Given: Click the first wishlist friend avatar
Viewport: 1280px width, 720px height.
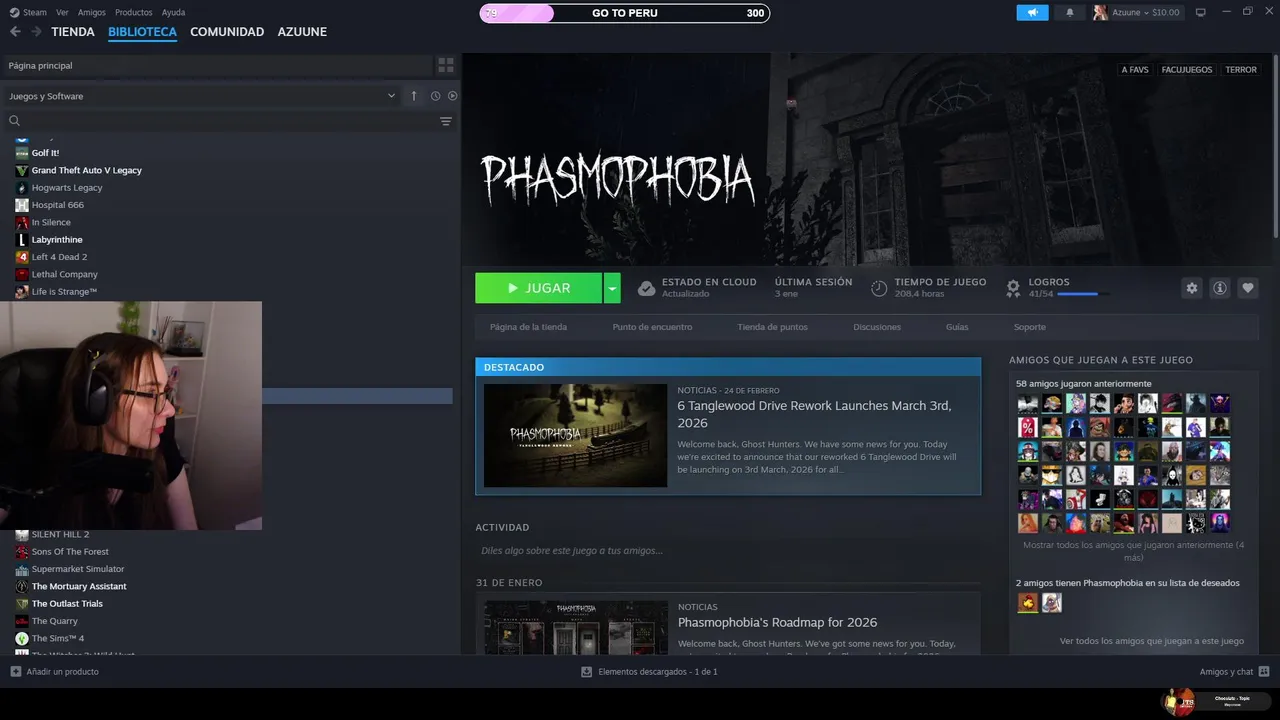Looking at the screenshot, I should [x=1028, y=603].
